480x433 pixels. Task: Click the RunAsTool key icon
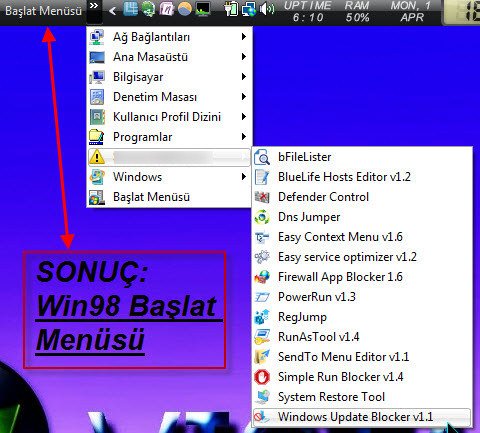262,337
